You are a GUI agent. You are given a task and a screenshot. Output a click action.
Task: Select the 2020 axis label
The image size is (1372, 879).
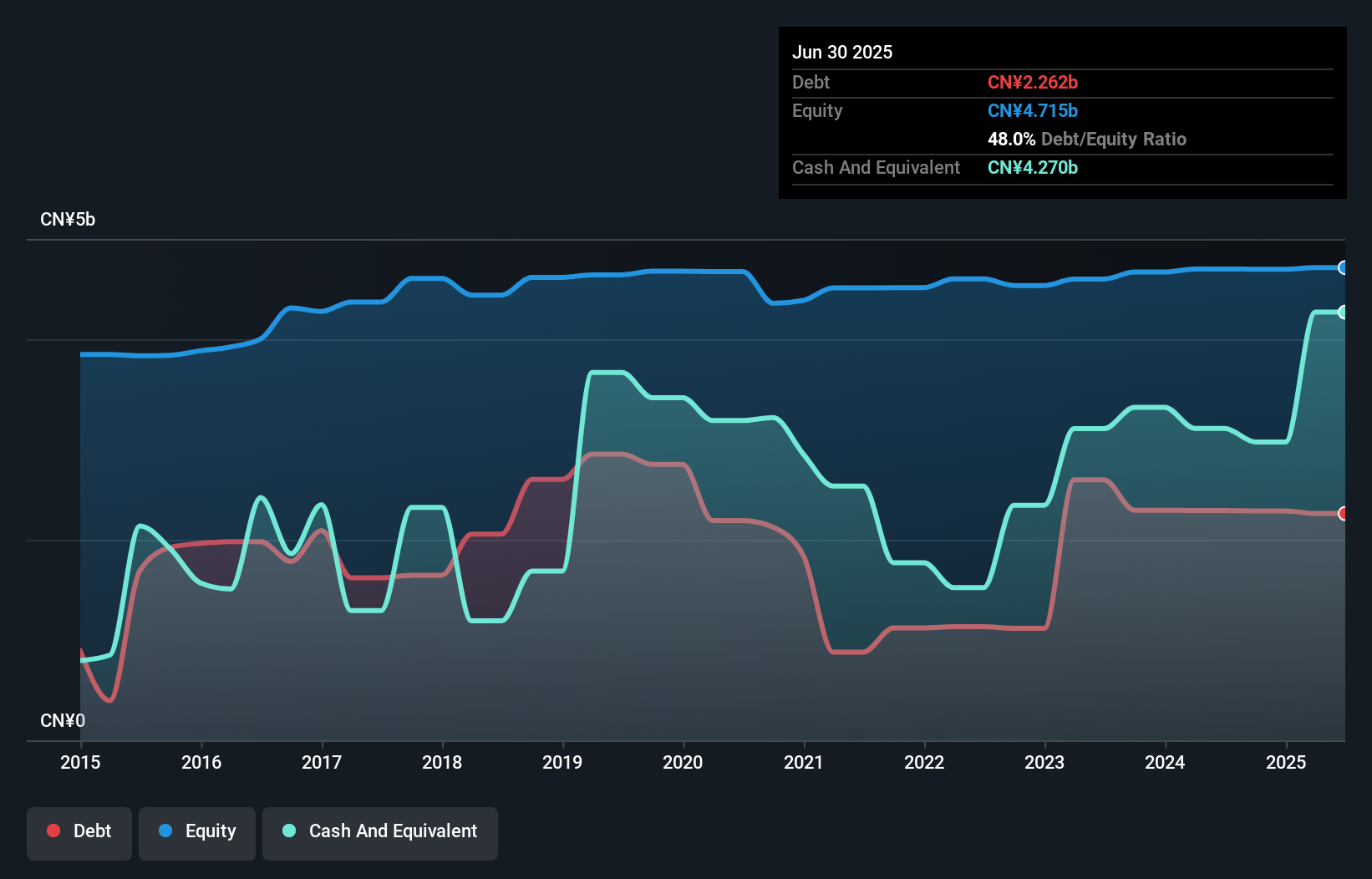(683, 762)
